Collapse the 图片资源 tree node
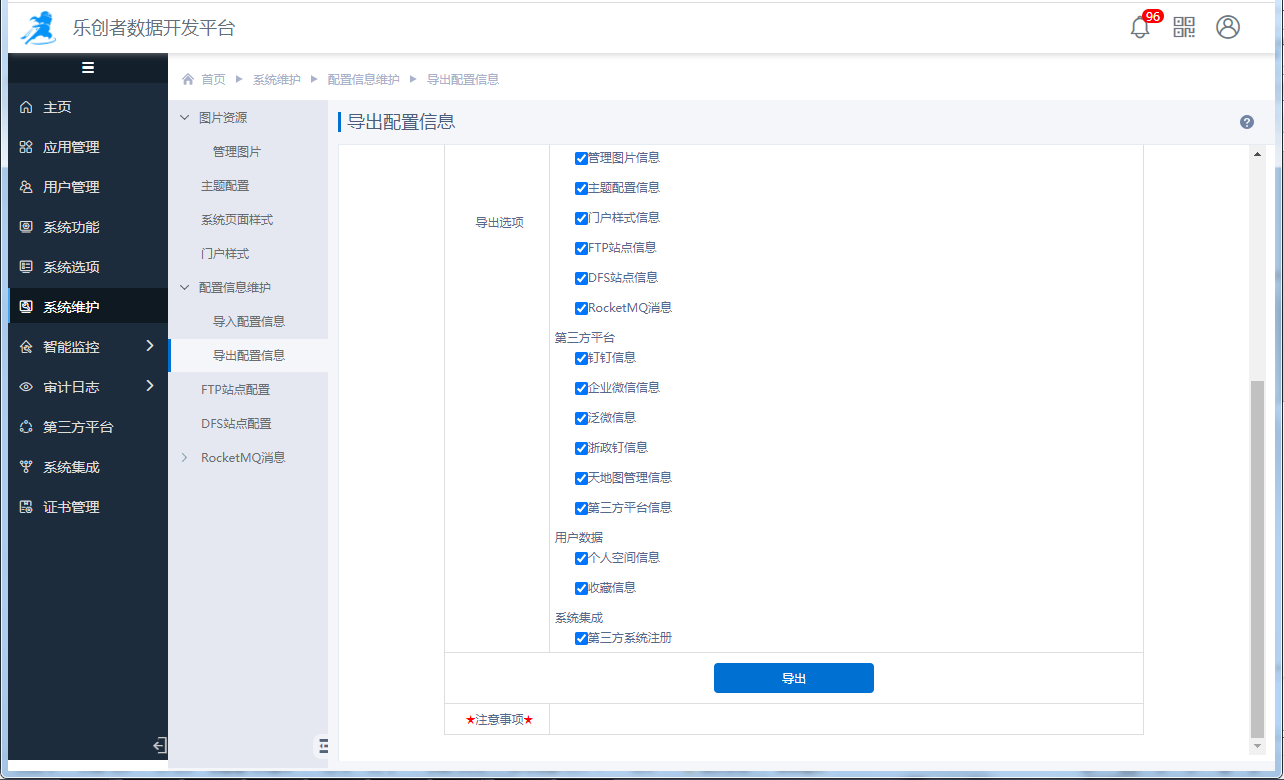The height and width of the screenshot is (780, 1284). [x=184, y=118]
